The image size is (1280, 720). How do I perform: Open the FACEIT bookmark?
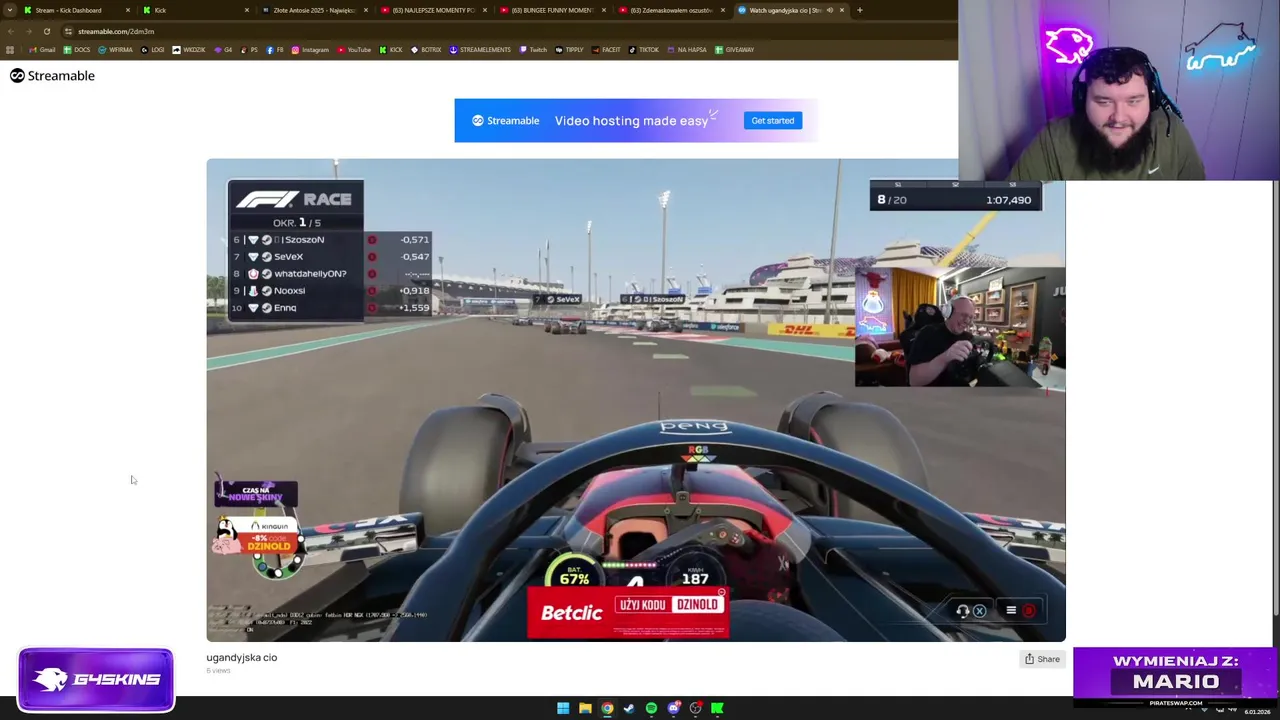coord(606,49)
